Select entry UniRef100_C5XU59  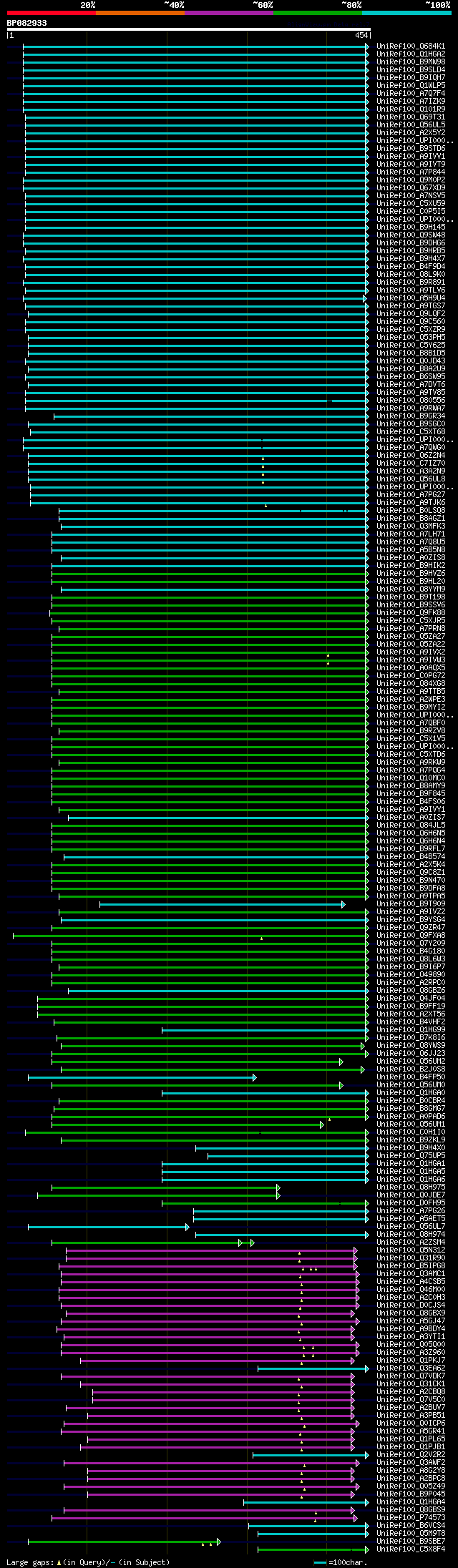(411, 204)
